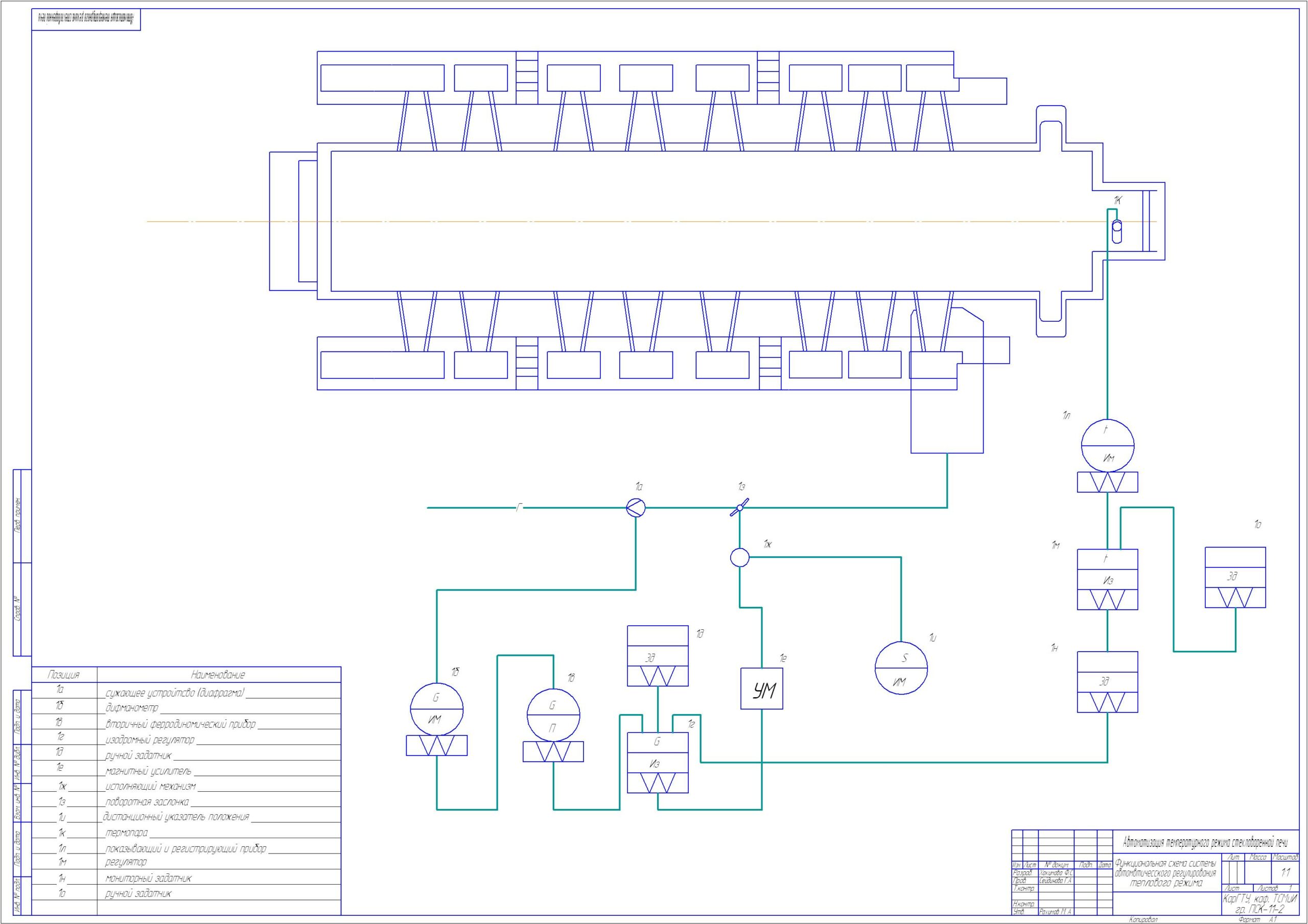Select 'Функциональная схема системы' title block text

(1164, 864)
